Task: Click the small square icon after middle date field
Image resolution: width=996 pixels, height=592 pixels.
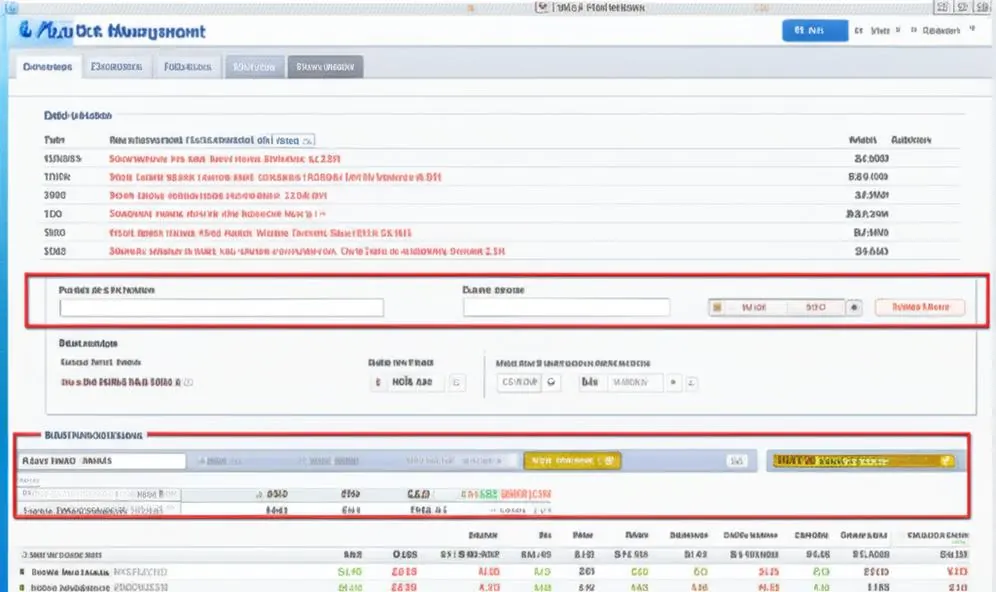Action: coord(457,382)
